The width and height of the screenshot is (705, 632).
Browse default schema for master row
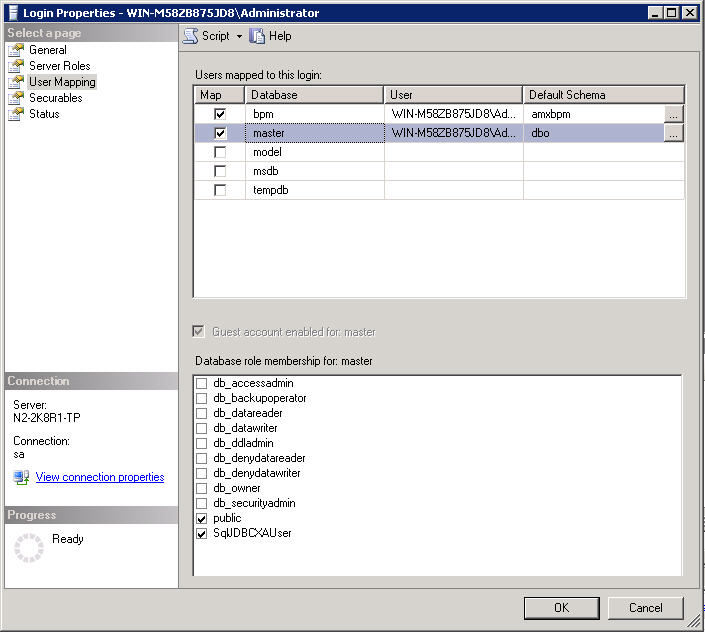point(673,133)
